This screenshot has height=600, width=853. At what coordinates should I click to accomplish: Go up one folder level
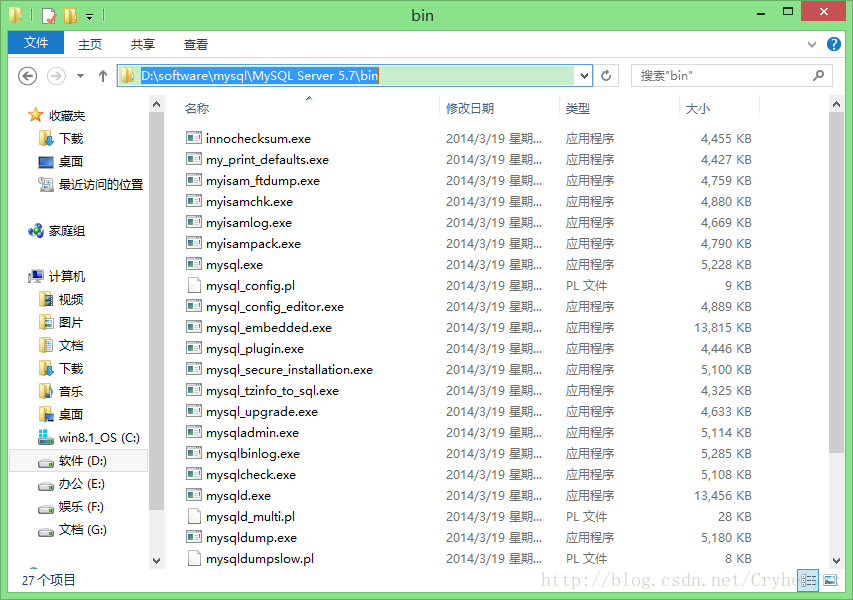pos(103,76)
